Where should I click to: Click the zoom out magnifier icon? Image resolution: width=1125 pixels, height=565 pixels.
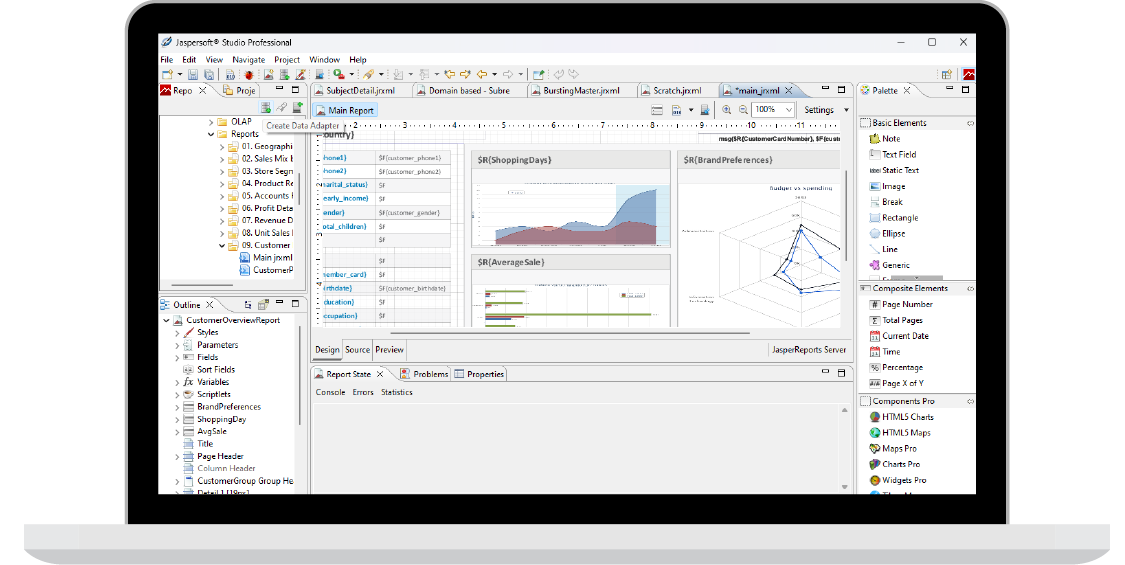click(743, 110)
